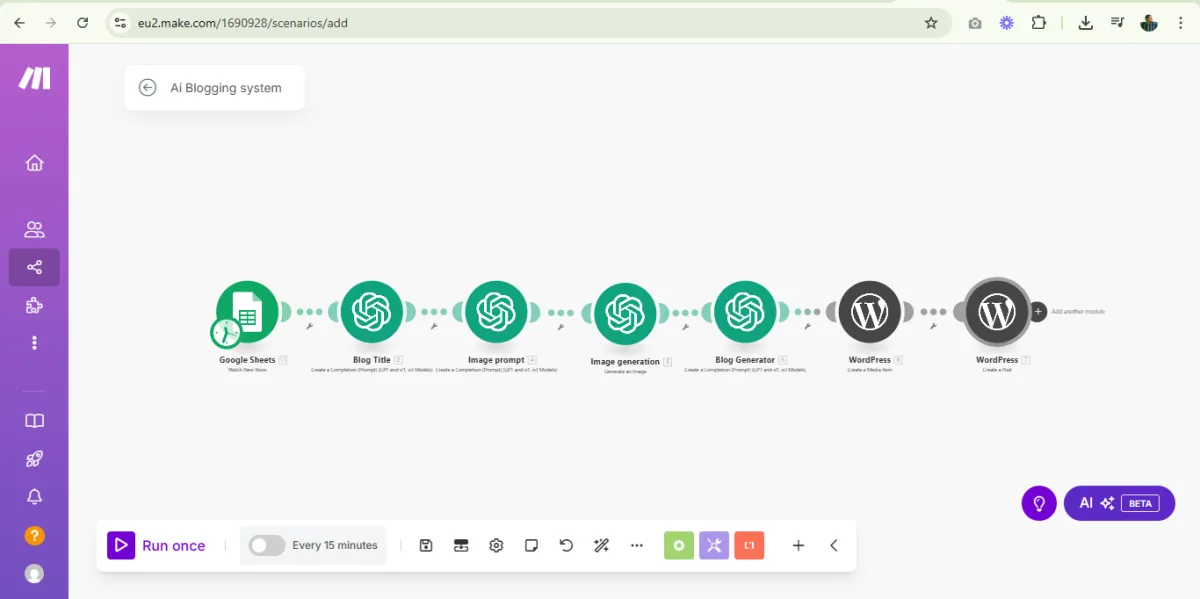Open the Image generation OpenAI module
This screenshot has height=599, width=1200.
(624, 314)
